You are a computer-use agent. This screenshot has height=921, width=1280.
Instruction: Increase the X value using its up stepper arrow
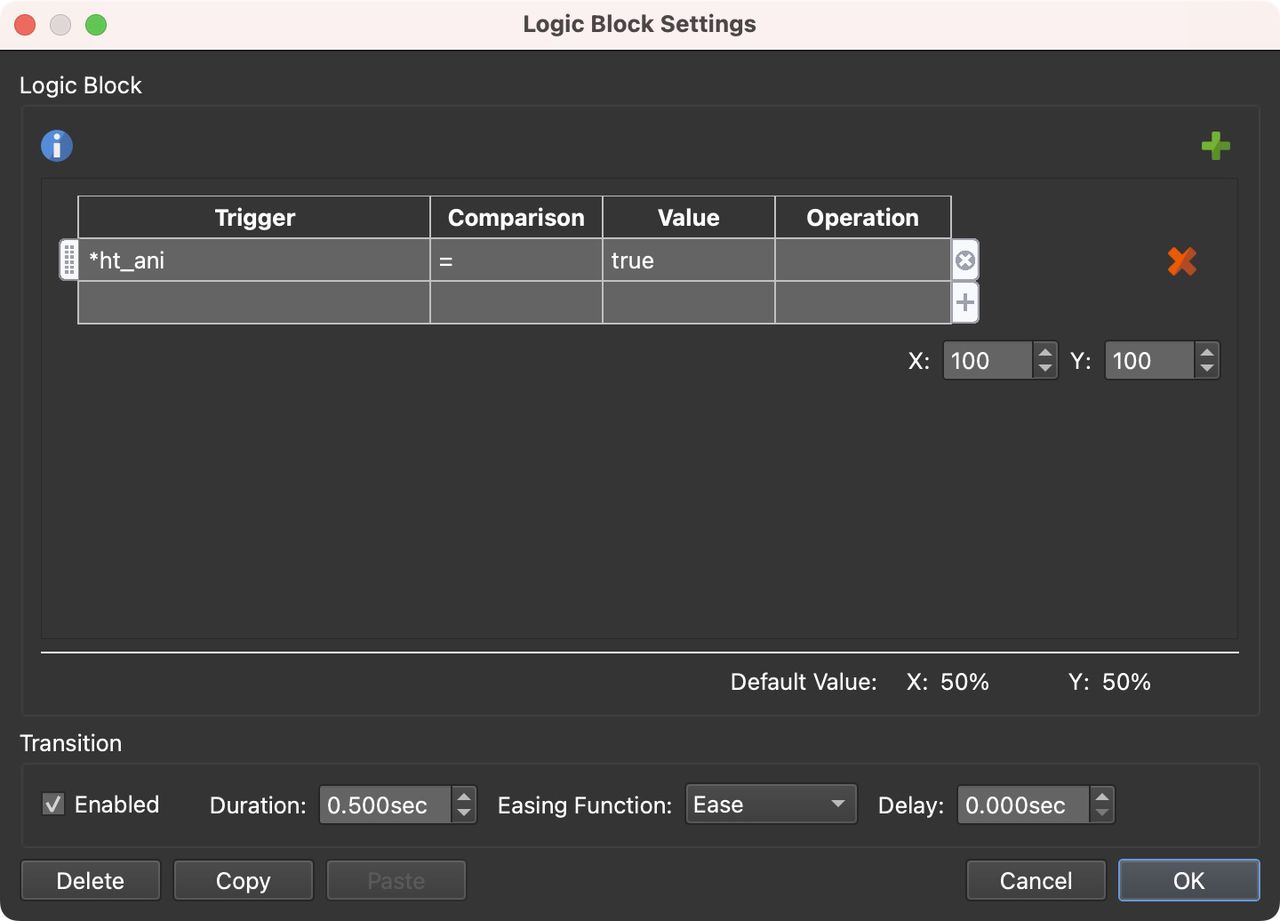click(x=1045, y=354)
